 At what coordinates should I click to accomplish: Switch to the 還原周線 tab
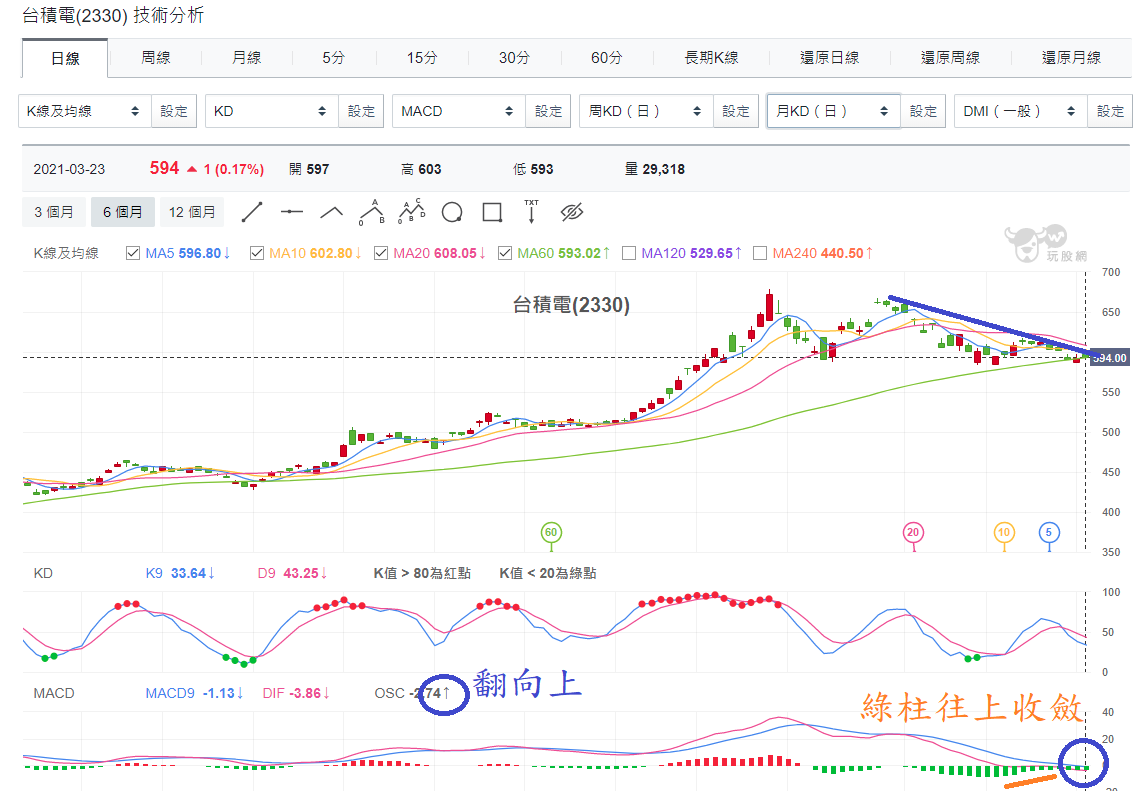(950, 58)
